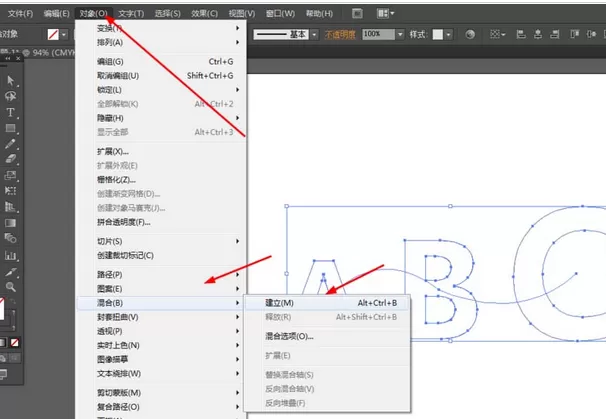Click the 不透明度 orange link
Viewport: 606px width, 419px height.
[x=340, y=34]
